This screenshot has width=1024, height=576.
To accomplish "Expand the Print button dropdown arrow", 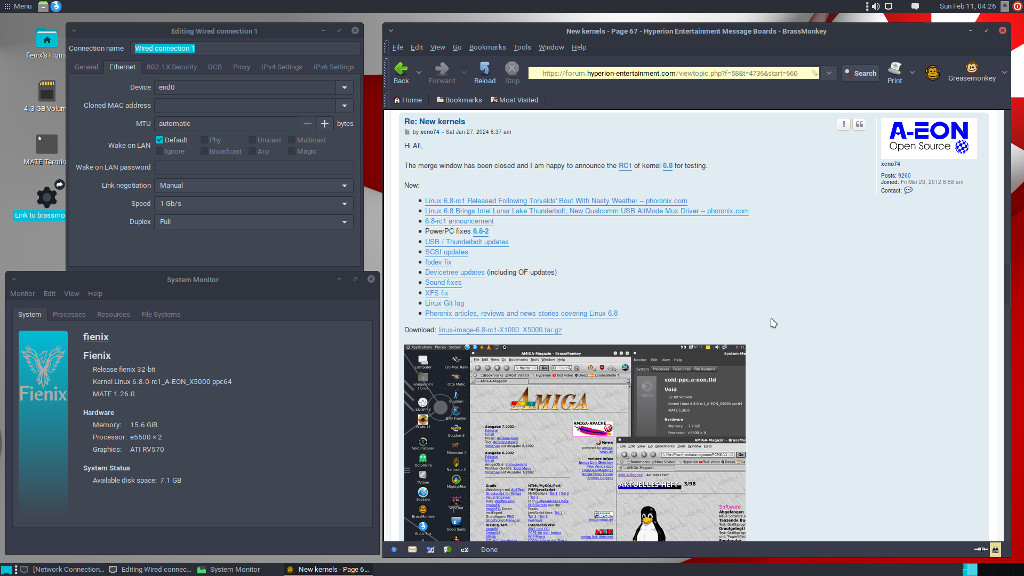I will coord(912,72).
